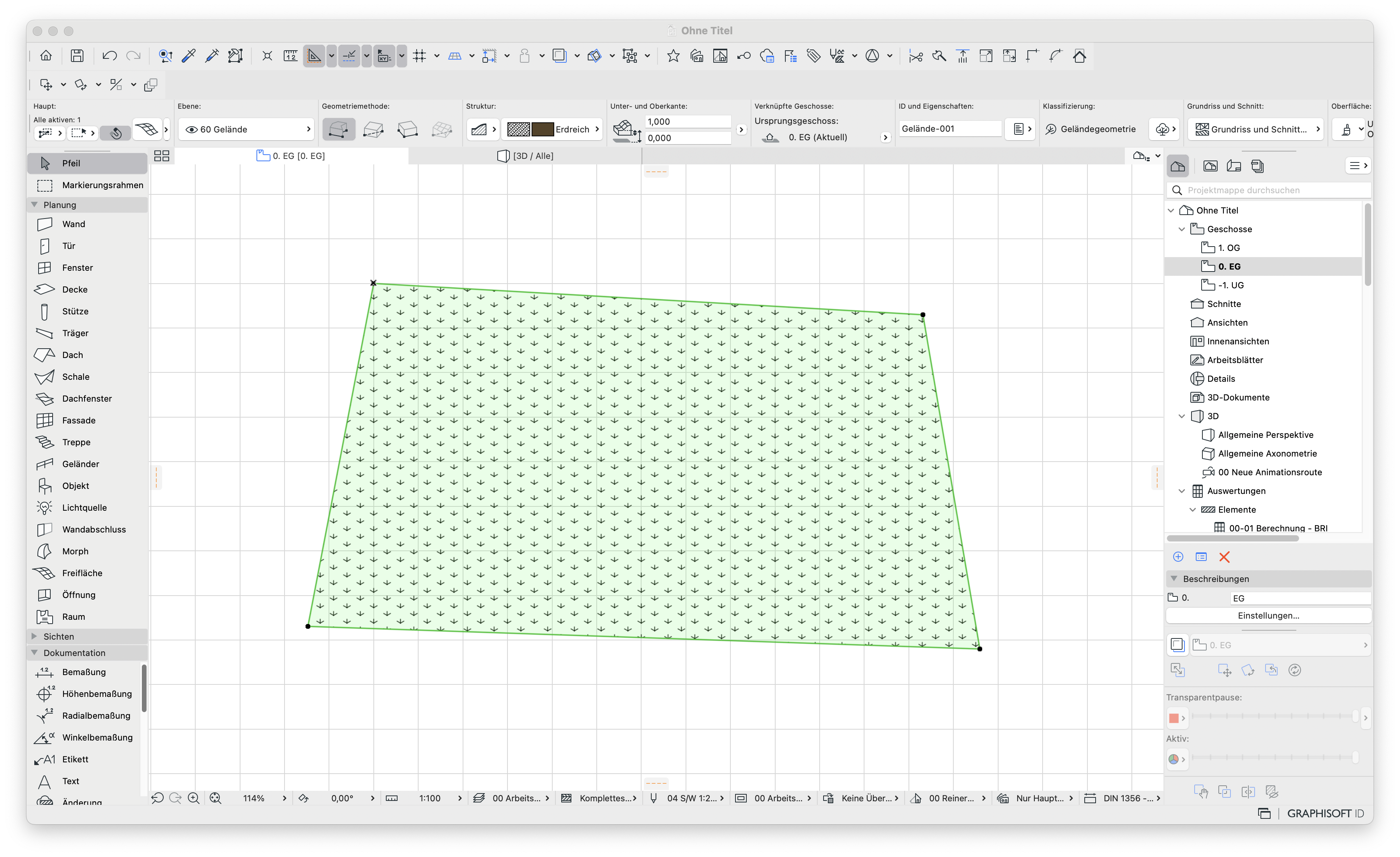Switch to the 0. EG floor plan tab

(291, 155)
